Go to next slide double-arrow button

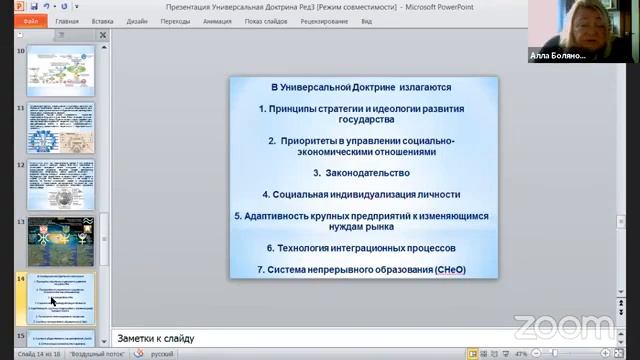point(620,312)
